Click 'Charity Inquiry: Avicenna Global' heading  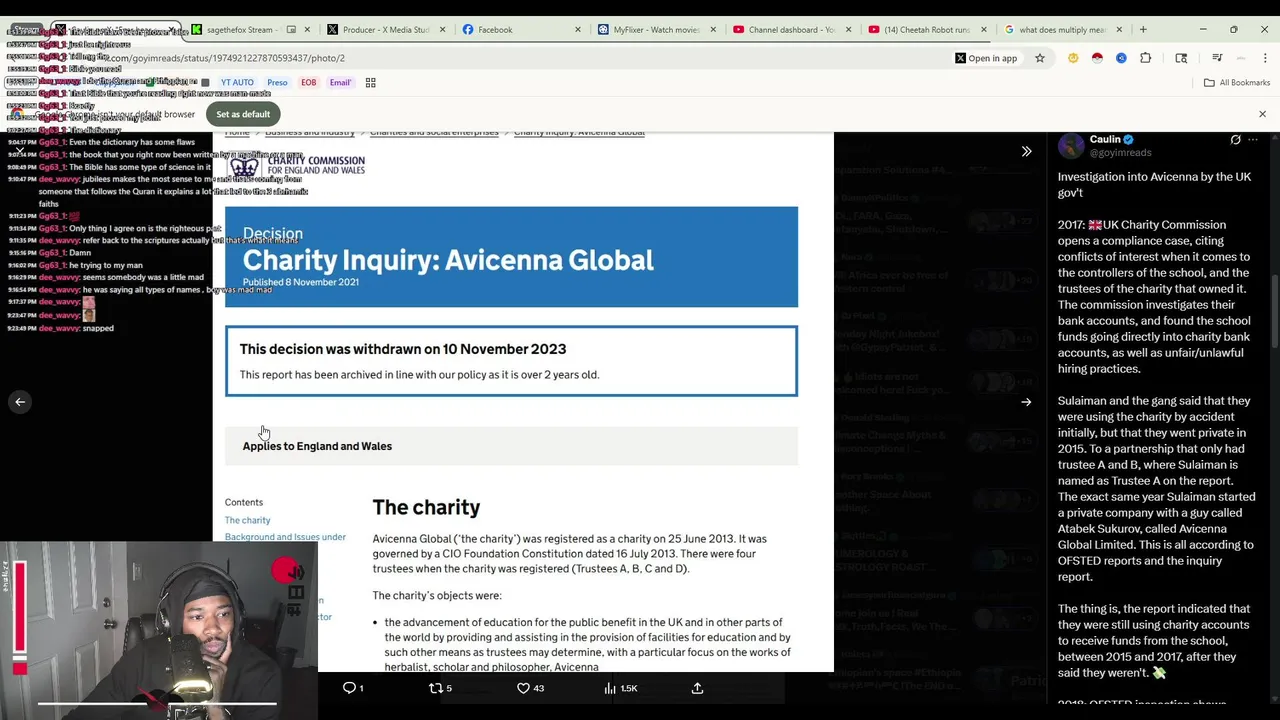coord(447,260)
